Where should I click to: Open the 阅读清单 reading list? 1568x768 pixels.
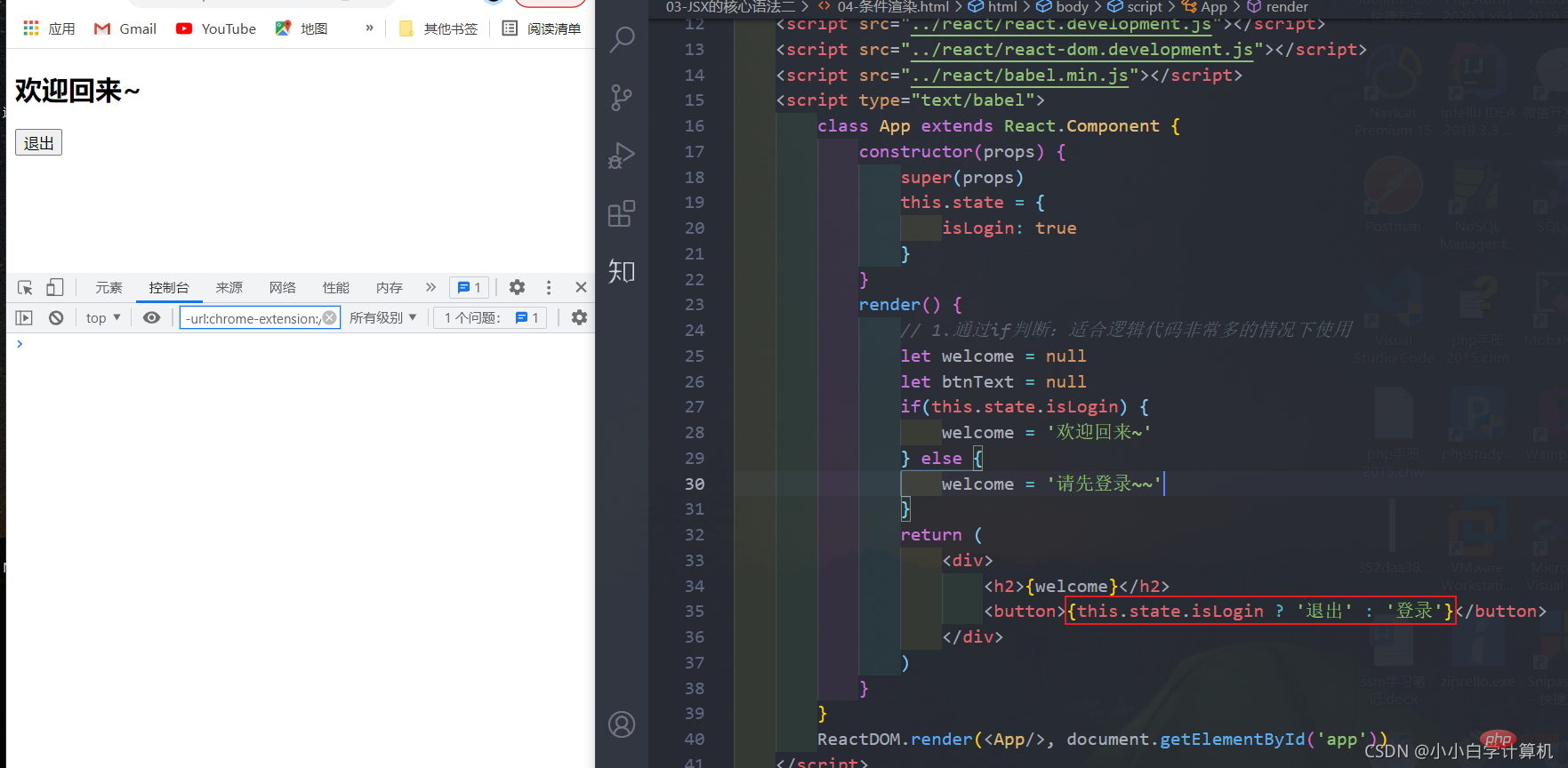tap(542, 28)
